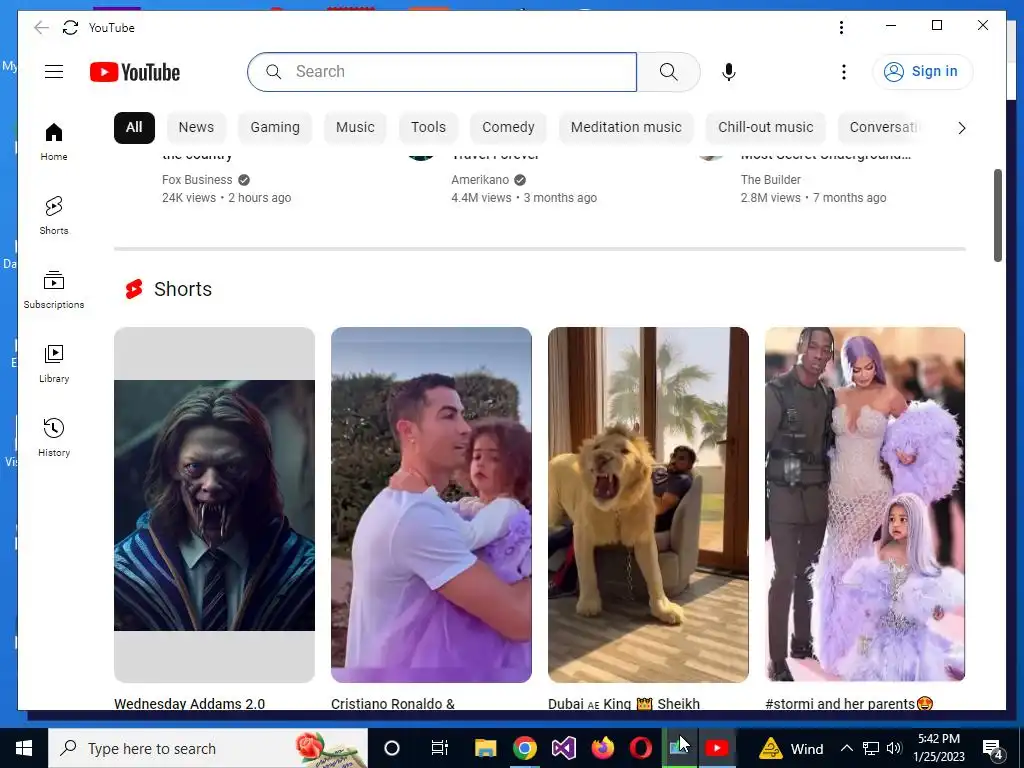Screen dimensions: 1024x768
Task: Click the taskbar search box
Action: click(x=208, y=748)
